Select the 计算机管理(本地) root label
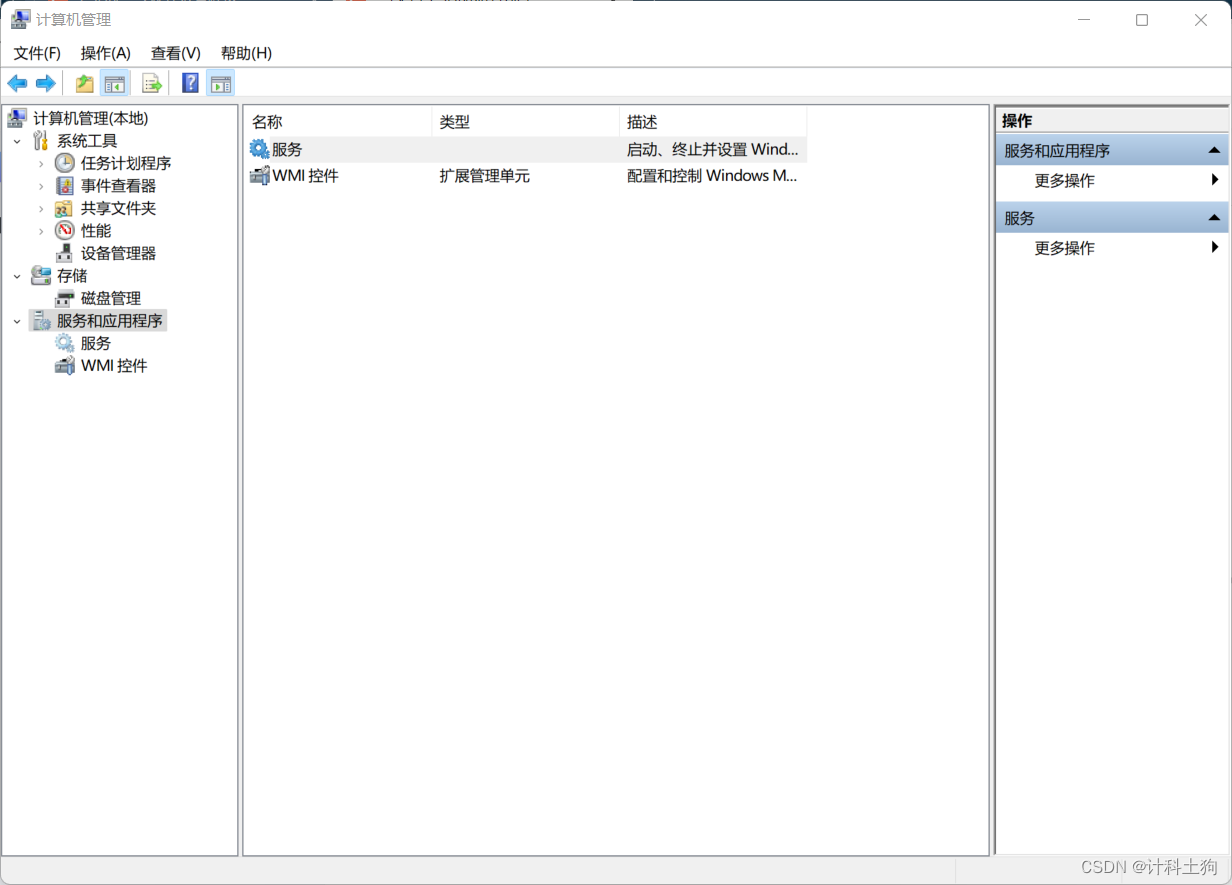Viewport: 1232px width, 885px height. 91,118
